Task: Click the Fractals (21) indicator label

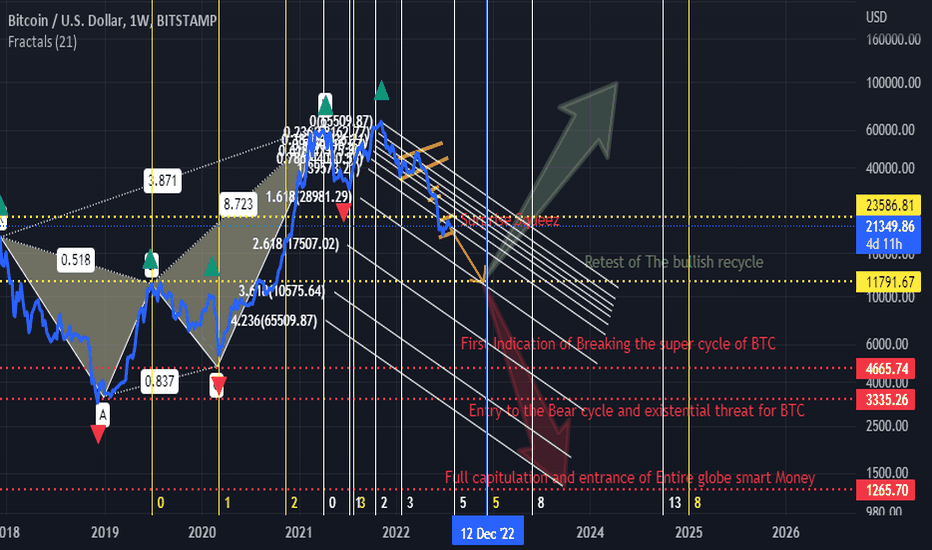Action: click(x=42, y=42)
